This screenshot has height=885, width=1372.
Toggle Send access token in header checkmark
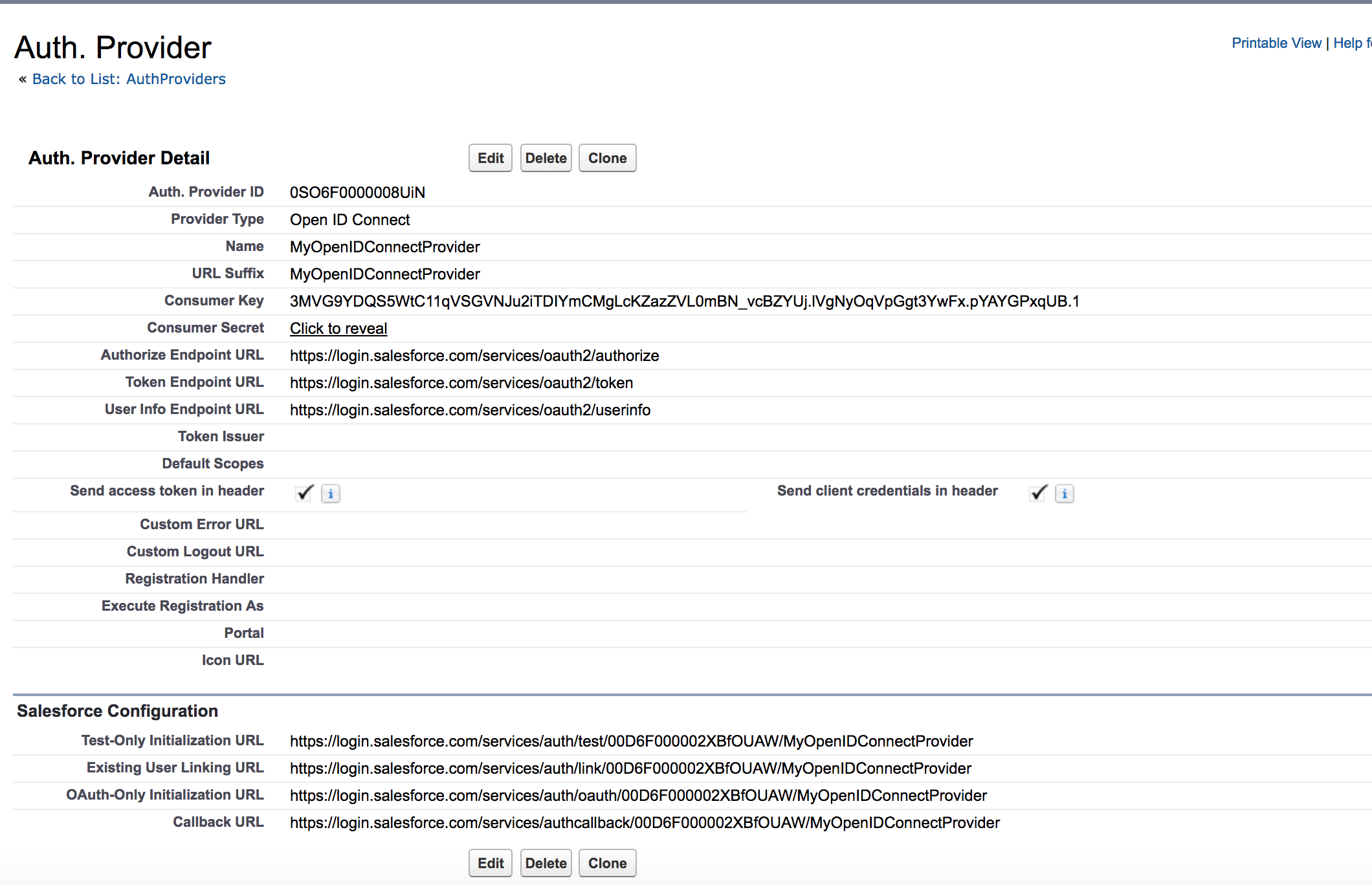pyautogui.click(x=304, y=493)
